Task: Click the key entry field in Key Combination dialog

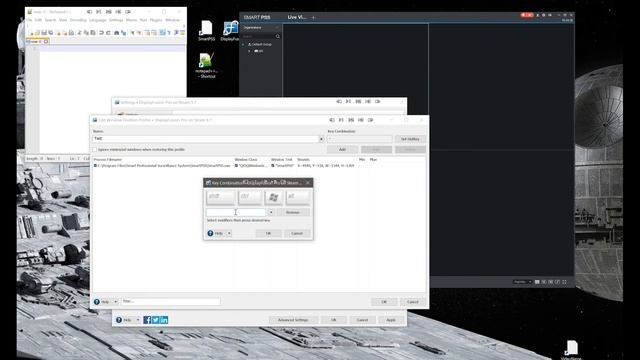Action: (236, 212)
